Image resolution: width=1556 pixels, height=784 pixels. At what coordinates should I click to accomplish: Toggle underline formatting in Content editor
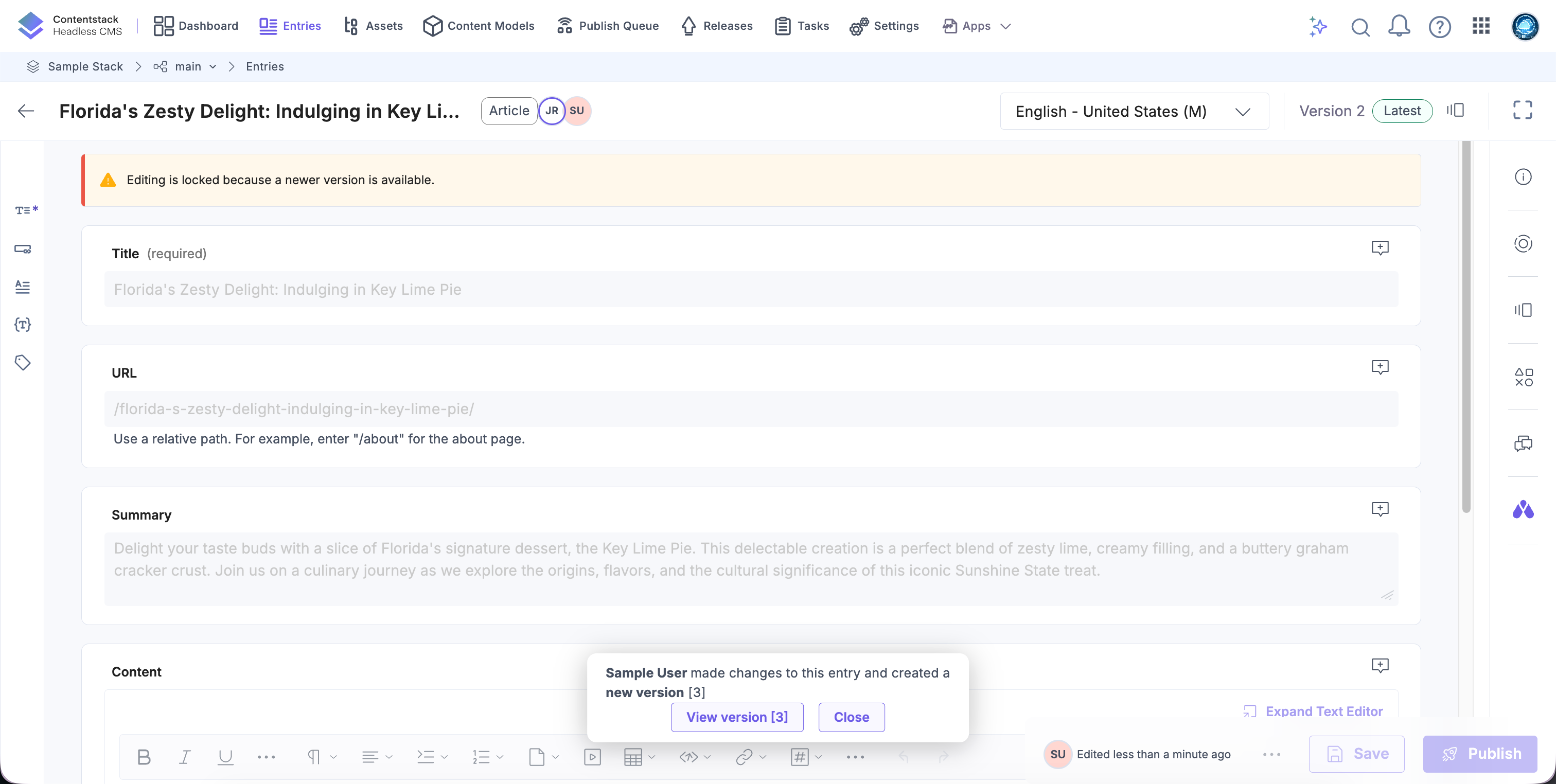tap(225, 757)
